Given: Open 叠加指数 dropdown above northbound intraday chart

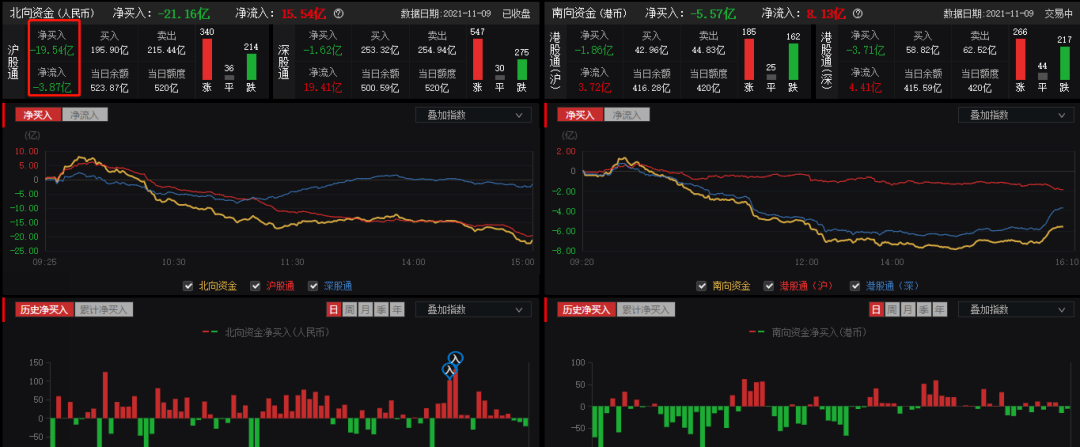Looking at the screenshot, I should 473,115.
